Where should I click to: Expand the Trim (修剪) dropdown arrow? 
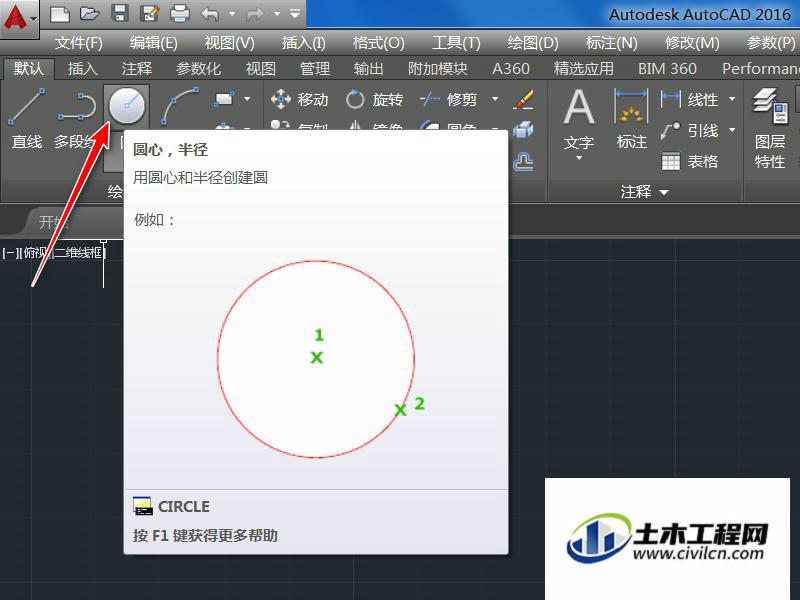(495, 98)
